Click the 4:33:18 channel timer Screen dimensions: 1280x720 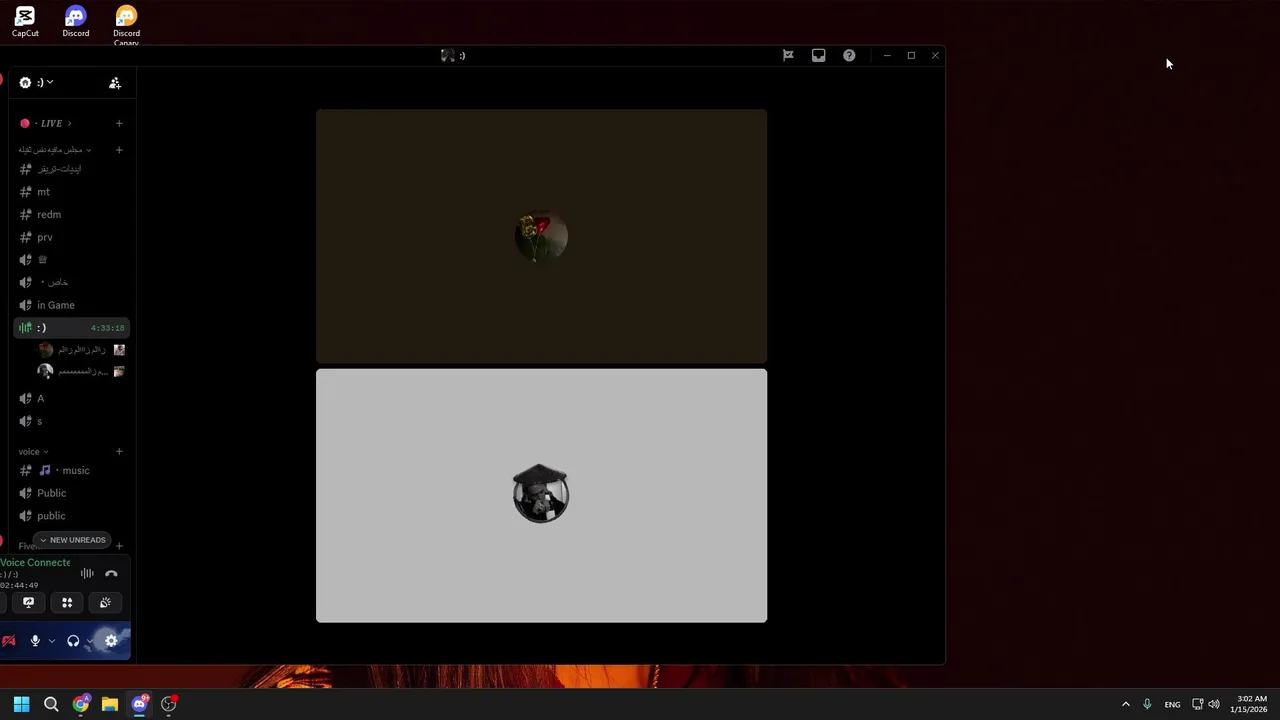click(x=107, y=328)
